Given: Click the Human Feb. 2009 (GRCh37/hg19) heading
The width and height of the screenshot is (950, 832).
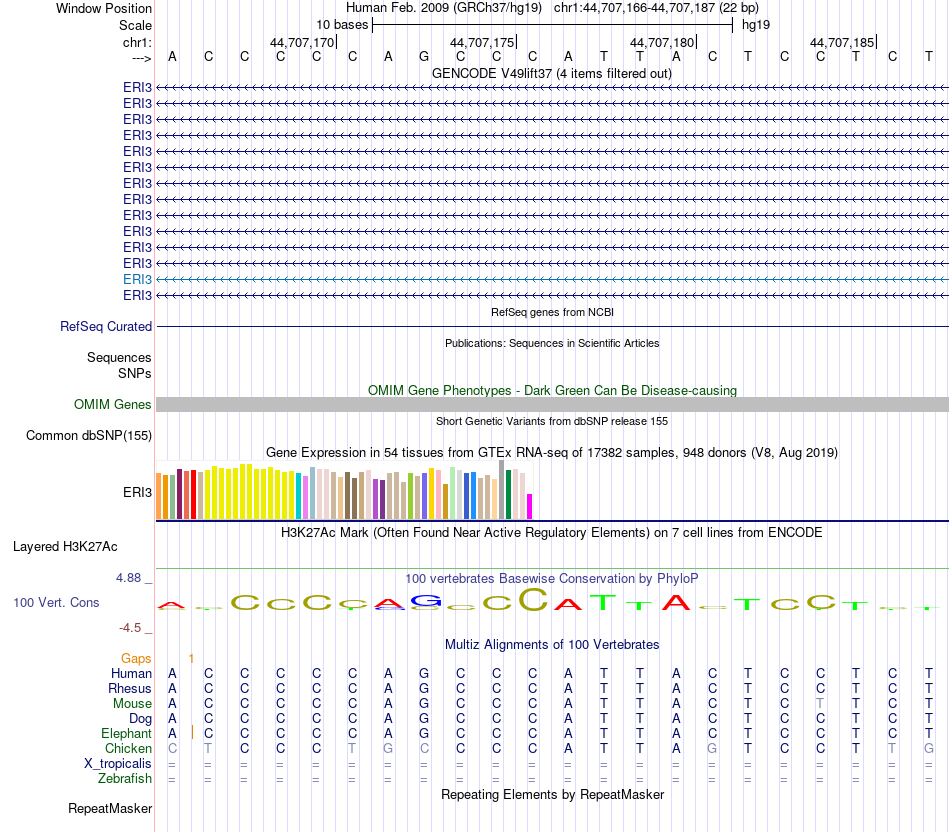Looking at the screenshot, I should tap(445, 8).
